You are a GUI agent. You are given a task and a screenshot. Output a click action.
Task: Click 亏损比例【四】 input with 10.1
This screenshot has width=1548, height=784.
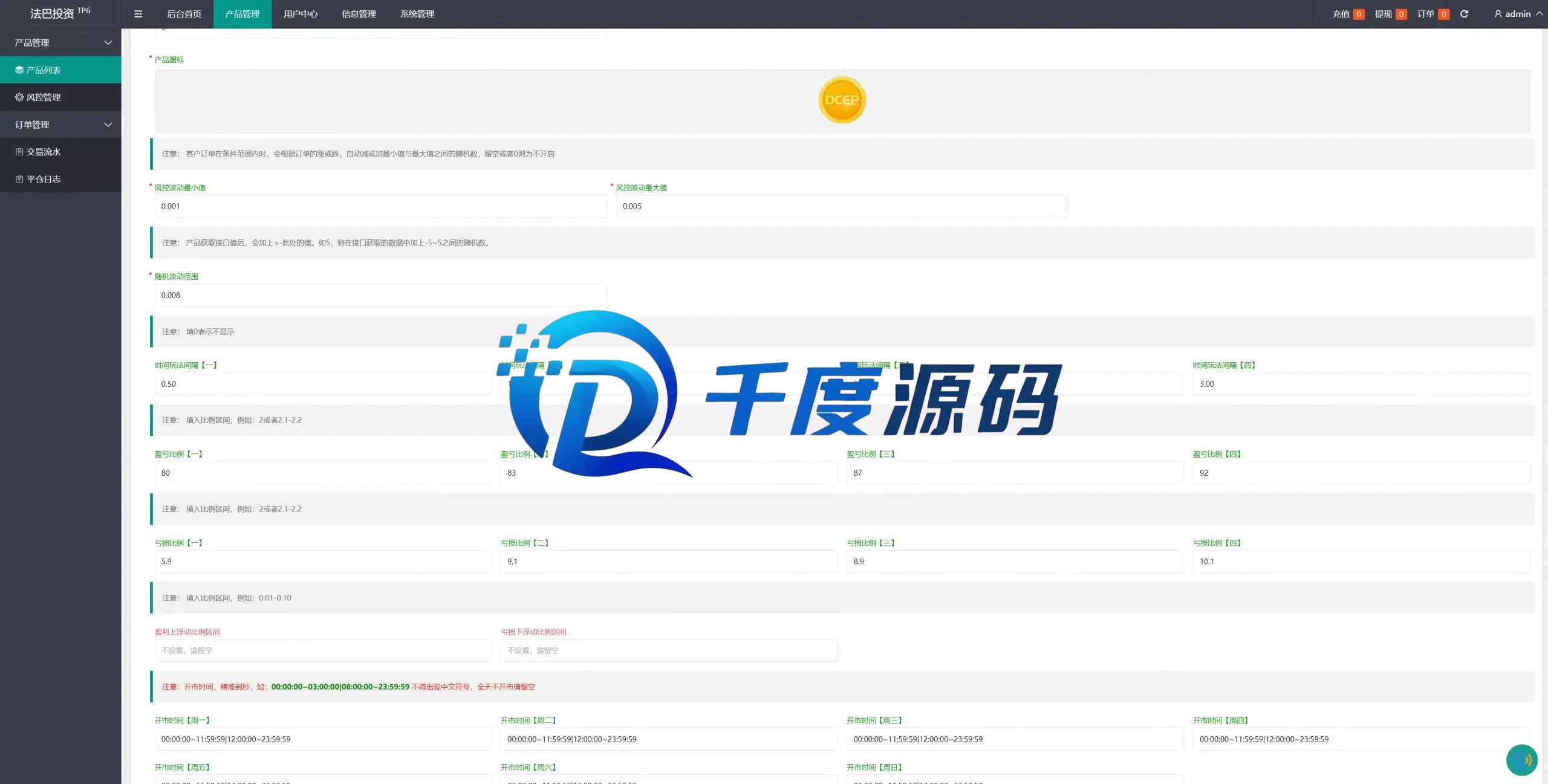click(x=1361, y=562)
